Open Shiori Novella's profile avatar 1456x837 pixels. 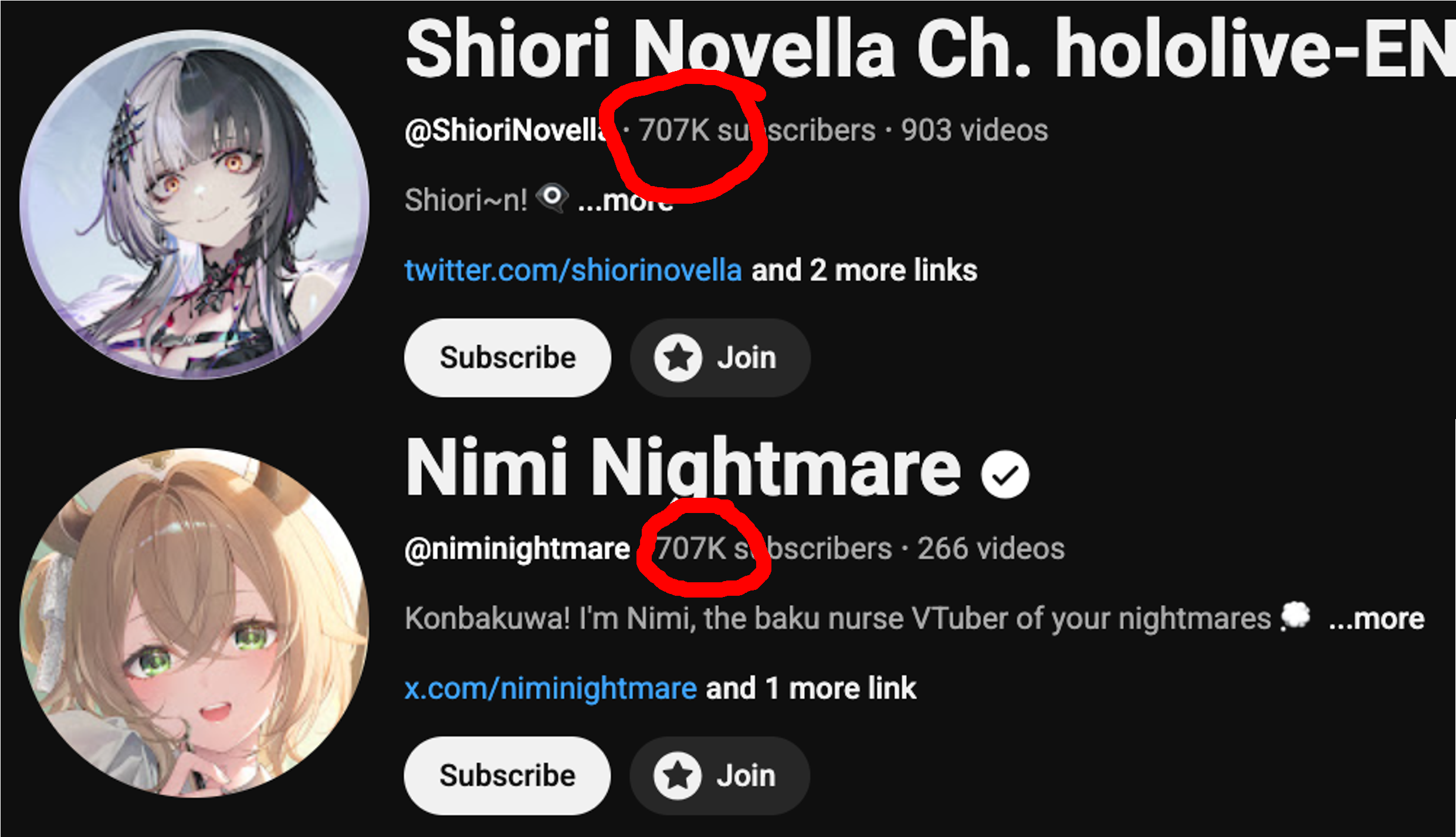[195, 204]
